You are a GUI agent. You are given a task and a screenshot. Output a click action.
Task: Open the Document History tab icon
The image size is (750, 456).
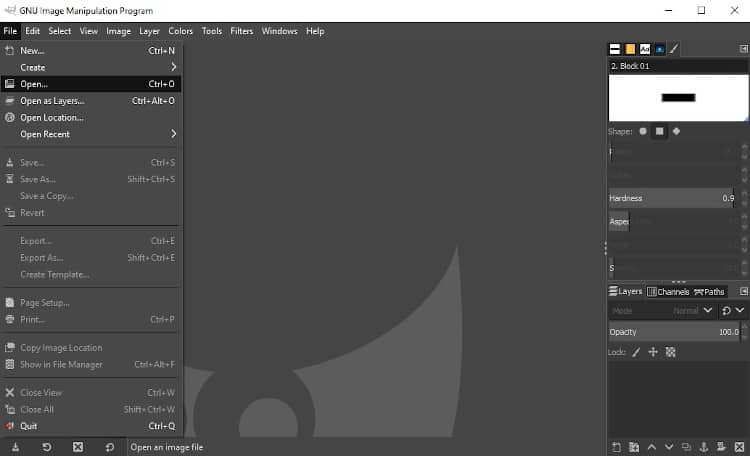pos(660,49)
